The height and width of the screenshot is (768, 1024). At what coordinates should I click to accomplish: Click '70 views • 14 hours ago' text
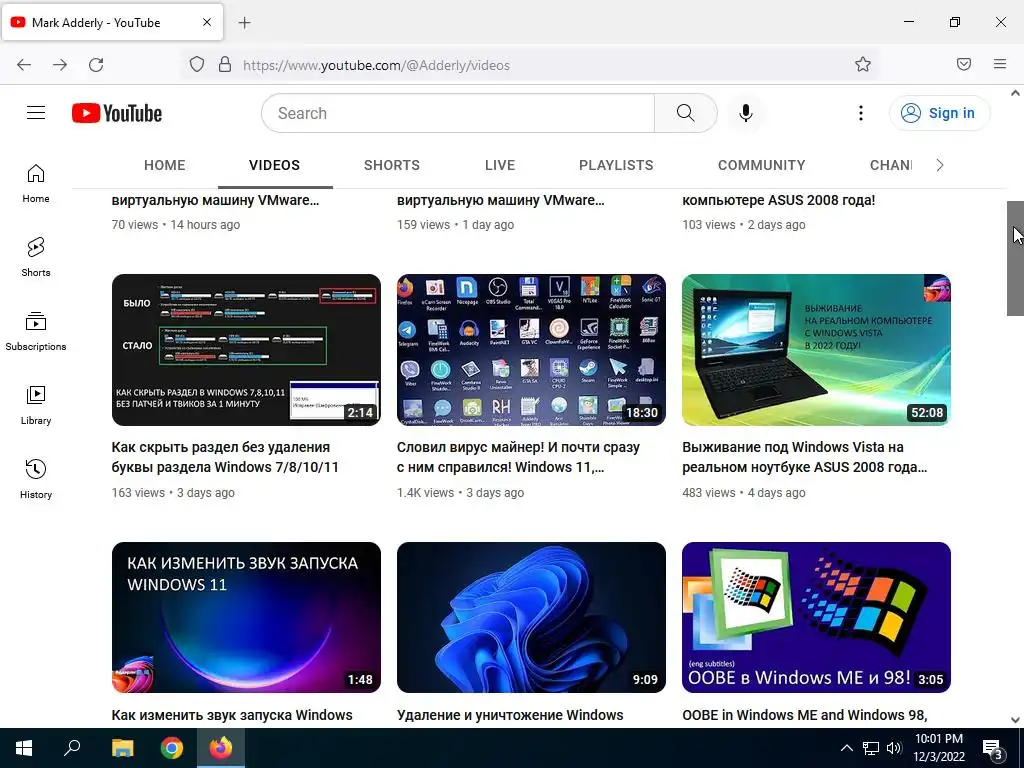(x=176, y=225)
